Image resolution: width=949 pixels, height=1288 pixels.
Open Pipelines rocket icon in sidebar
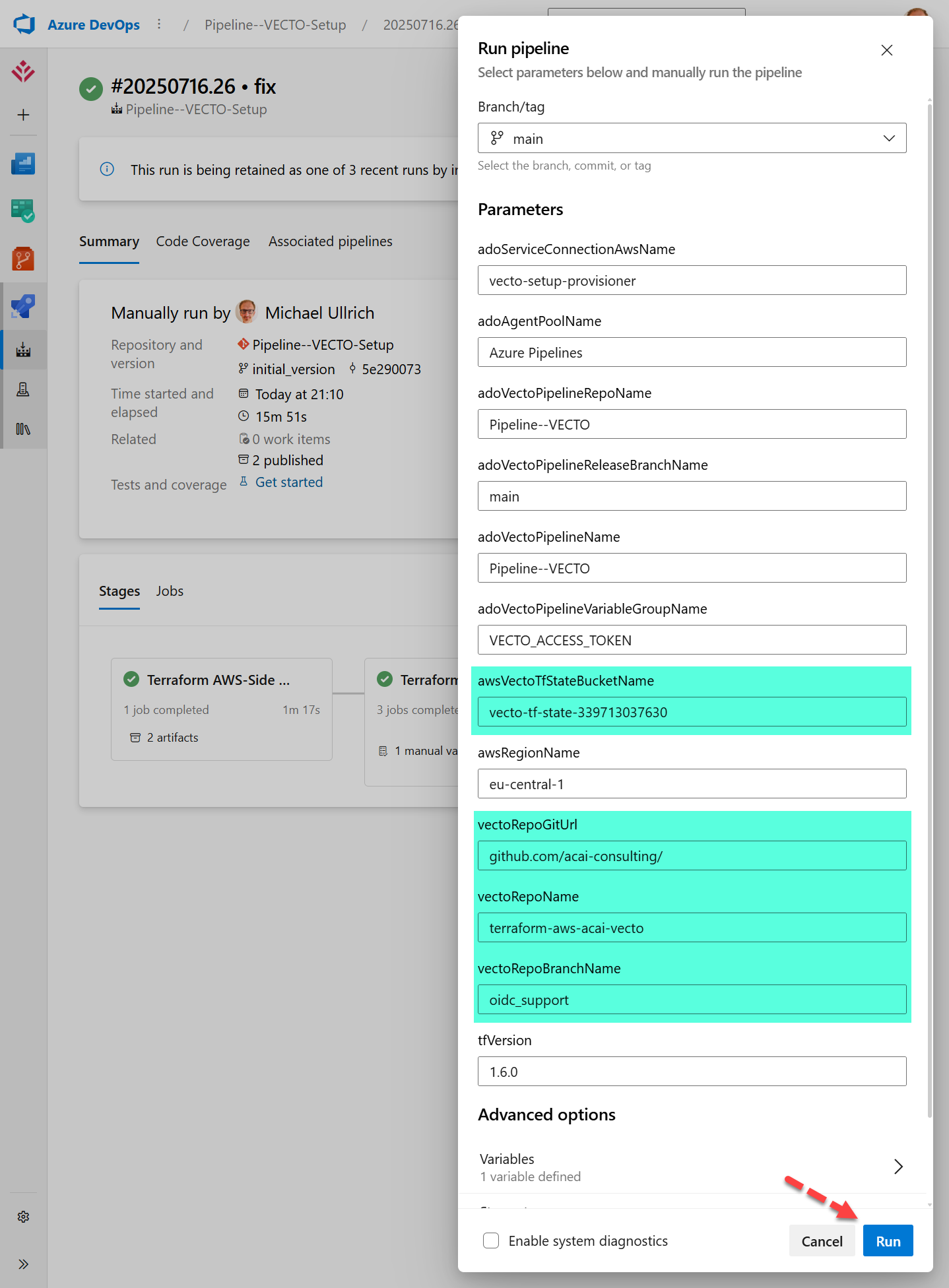pos(23,306)
